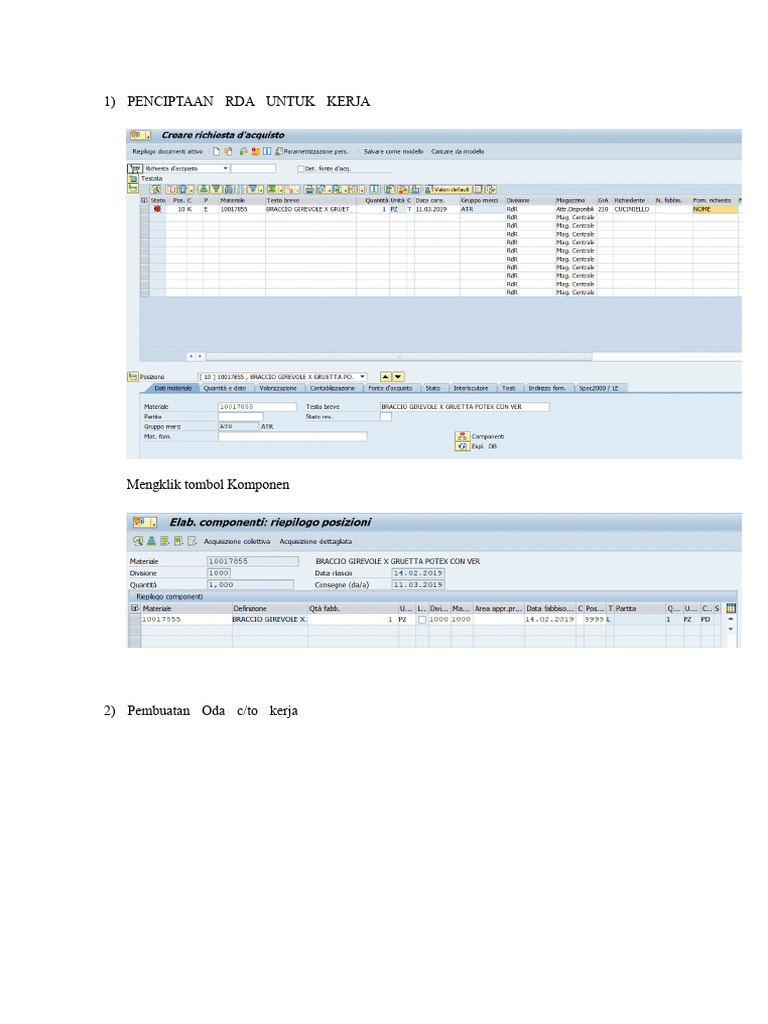The width and height of the screenshot is (768, 1024).
Task: Switch to the Contabilizzazione tab
Action: click(x=332, y=388)
